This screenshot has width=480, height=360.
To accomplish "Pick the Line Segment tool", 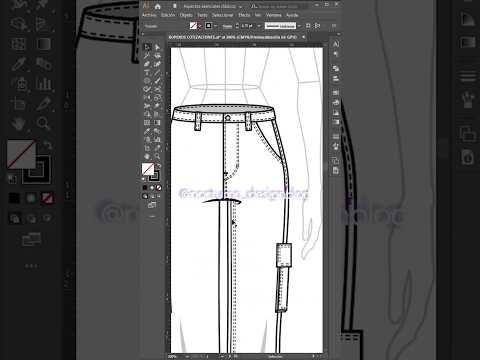I will tap(157, 72).
